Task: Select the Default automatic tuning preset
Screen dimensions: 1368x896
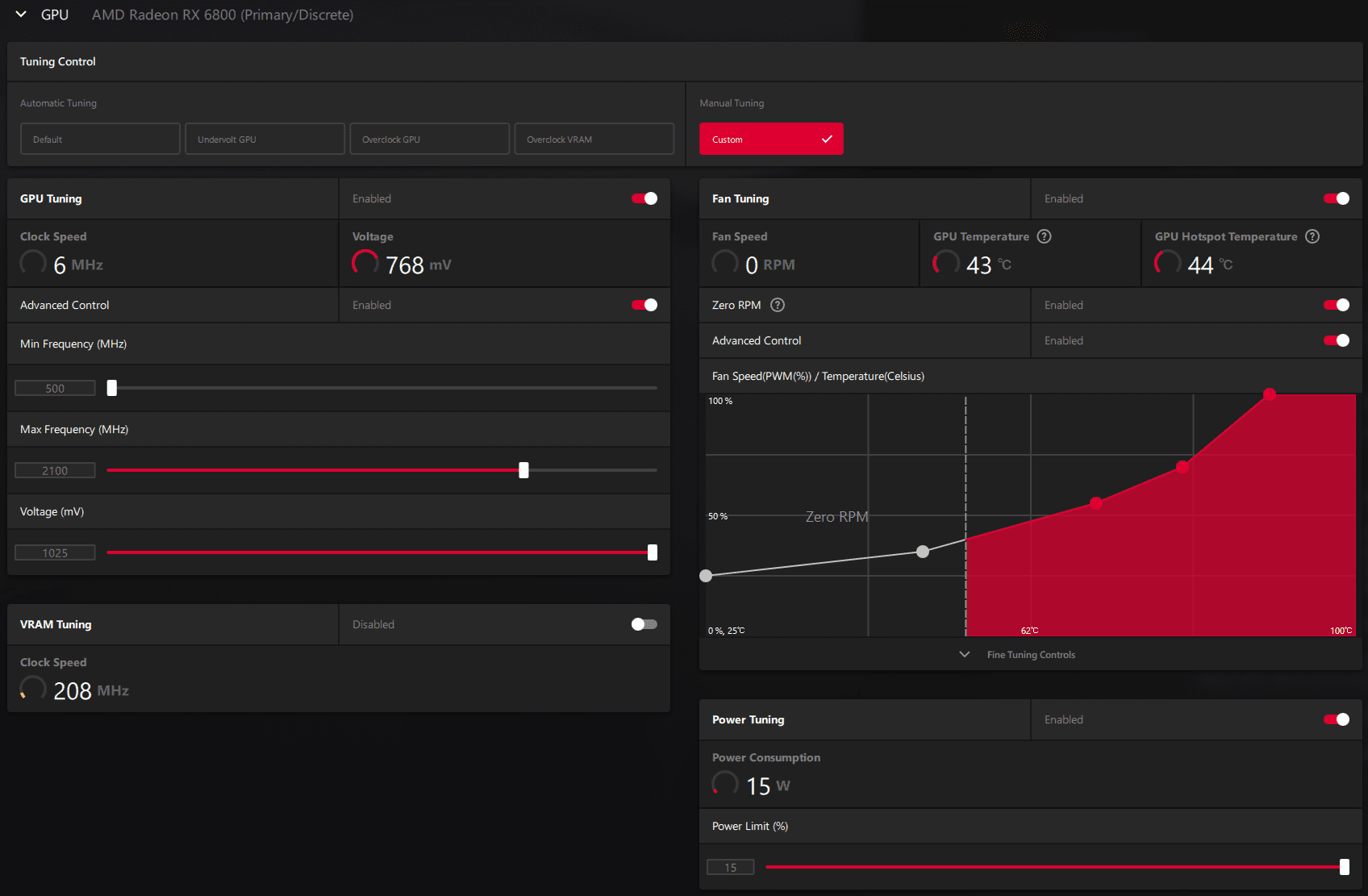Action: [100, 139]
